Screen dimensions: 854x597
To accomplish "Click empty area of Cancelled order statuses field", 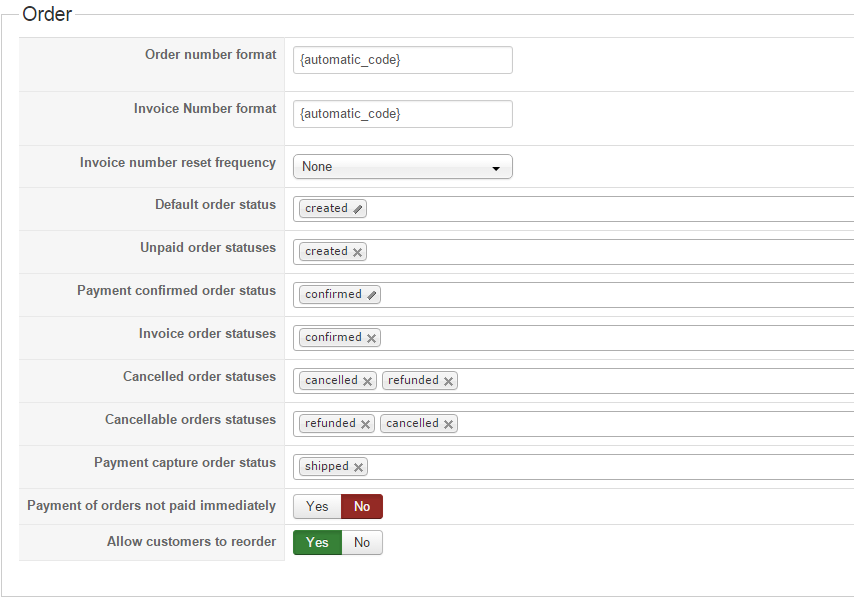I will (650, 381).
